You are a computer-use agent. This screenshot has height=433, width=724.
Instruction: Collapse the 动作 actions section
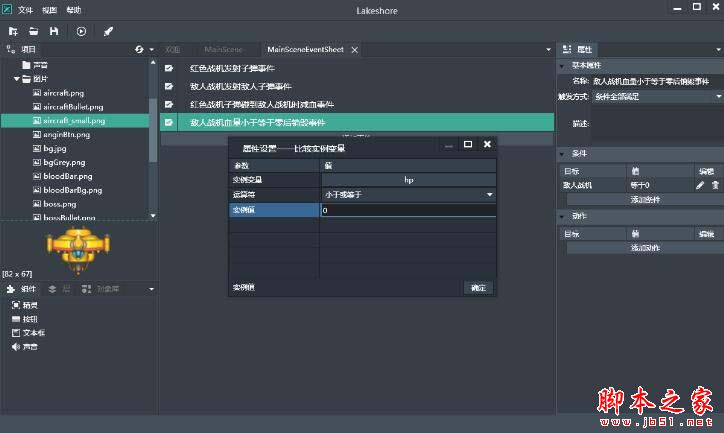pos(562,216)
